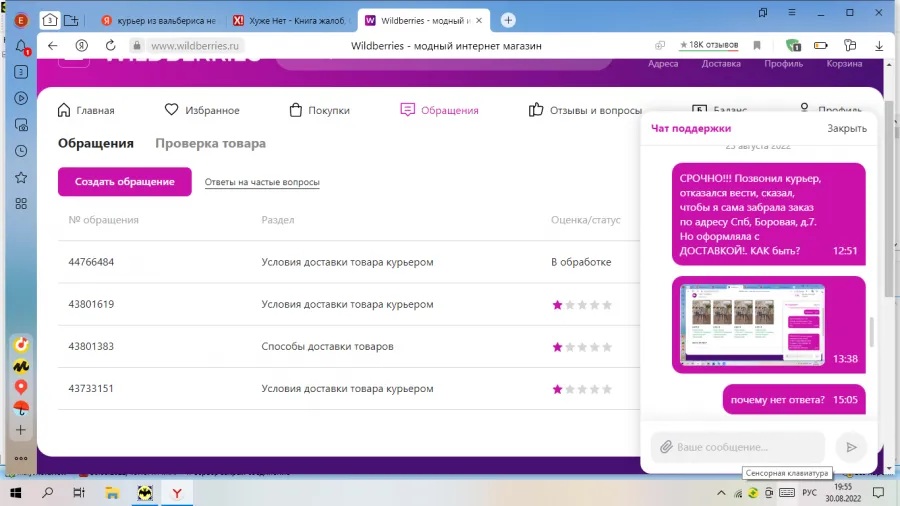Screen dimensions: 900x506
Task: Open screenshot thumbnail in chat
Action: [x=752, y=325]
